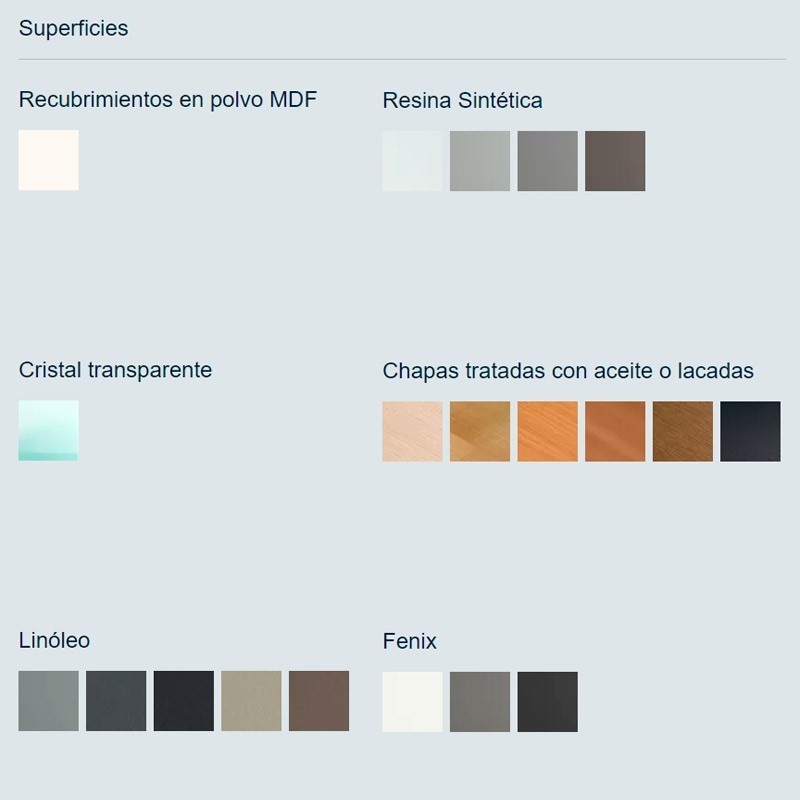Pick the grey Fenix swatch
Image resolution: width=800 pixels, height=800 pixels.
(x=480, y=702)
